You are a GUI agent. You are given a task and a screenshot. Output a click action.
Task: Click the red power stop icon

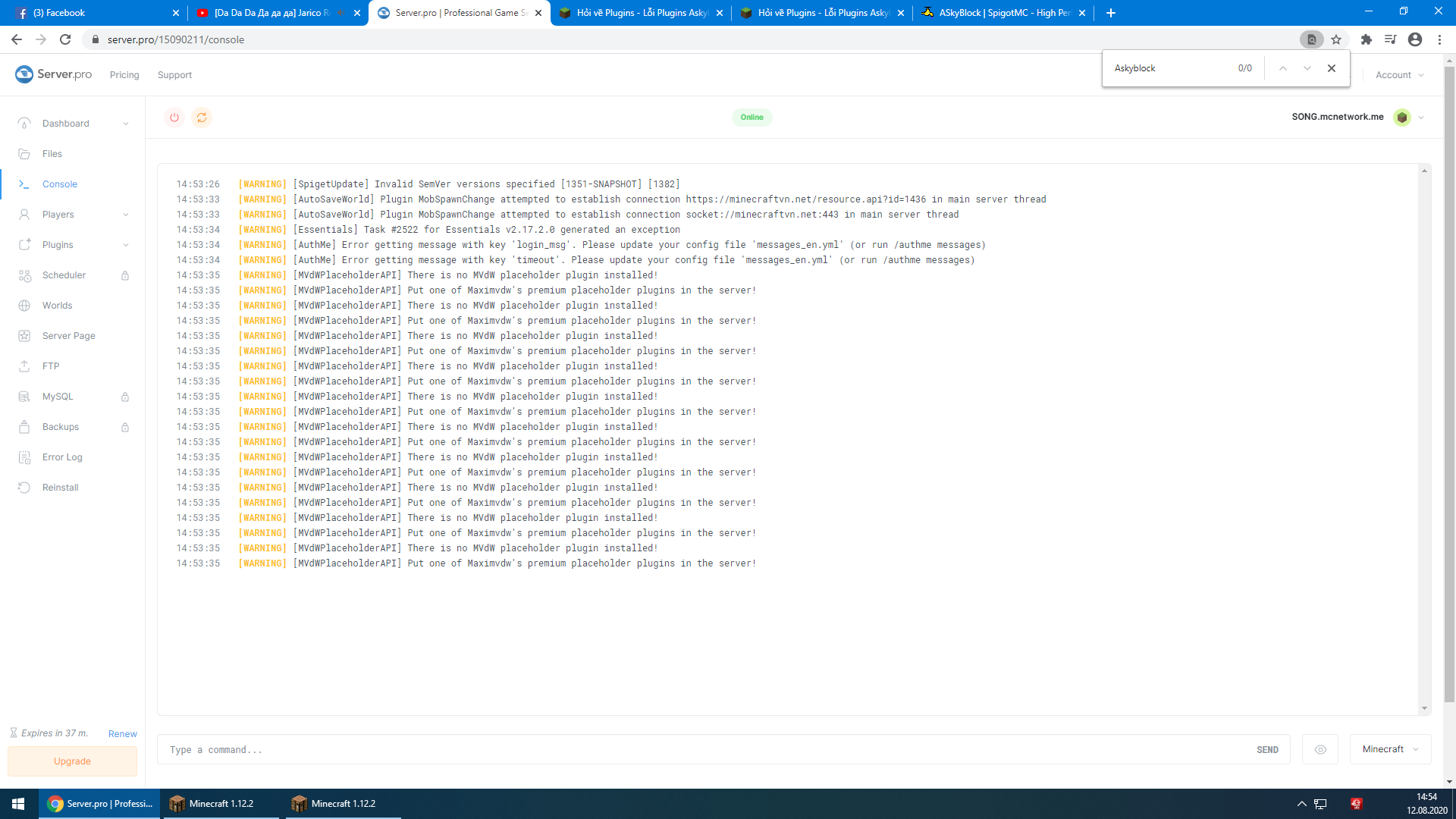174,118
